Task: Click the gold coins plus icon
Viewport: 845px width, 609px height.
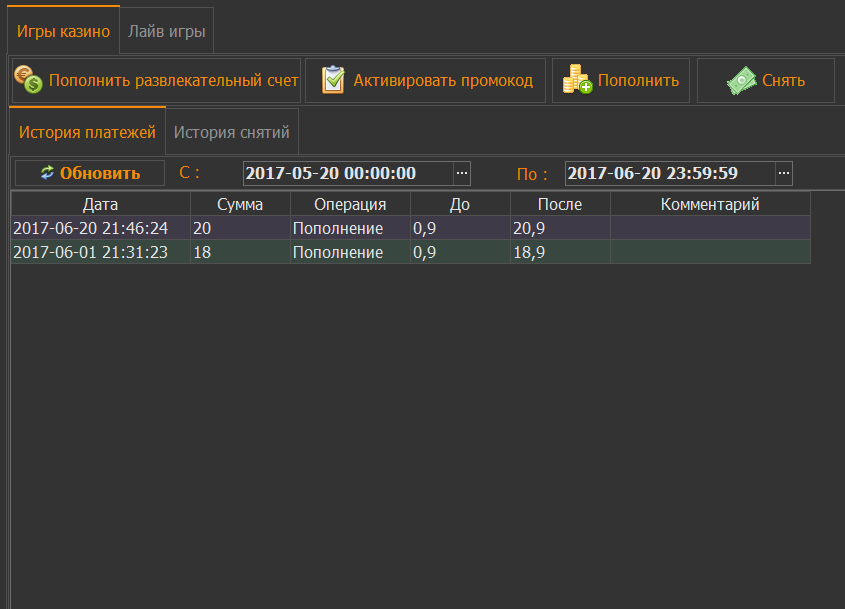Action: [x=577, y=79]
